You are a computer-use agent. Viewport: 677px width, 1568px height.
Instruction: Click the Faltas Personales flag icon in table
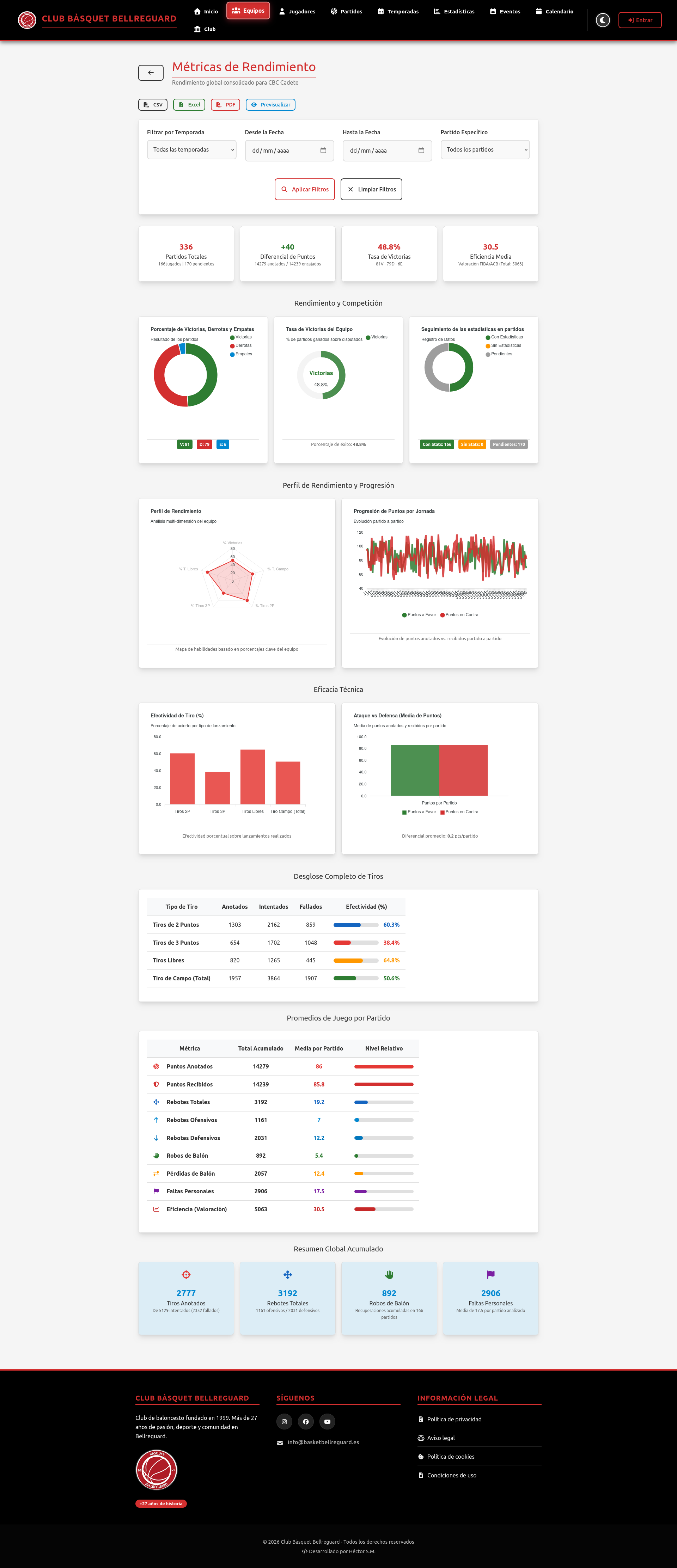pos(156,1191)
